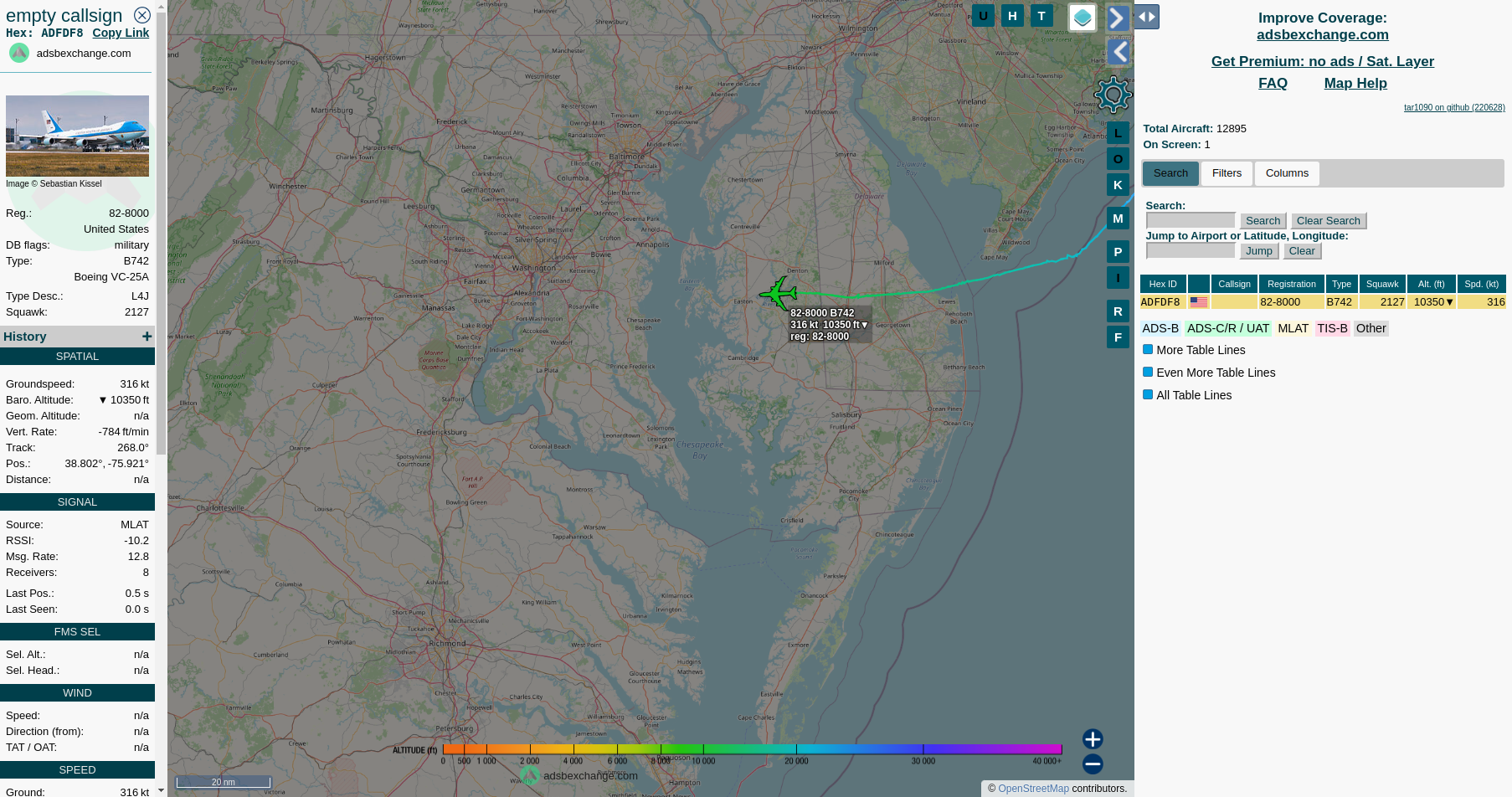Collapse the SPEED section header

tap(77, 770)
